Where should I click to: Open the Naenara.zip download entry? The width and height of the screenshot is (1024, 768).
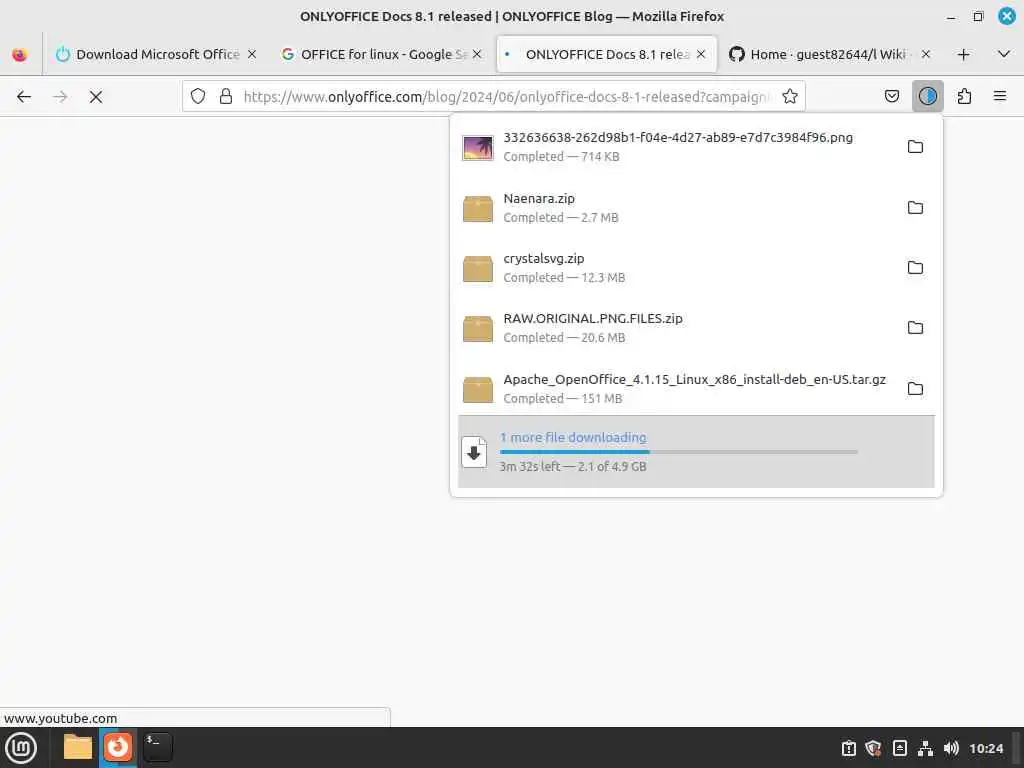[x=677, y=208]
